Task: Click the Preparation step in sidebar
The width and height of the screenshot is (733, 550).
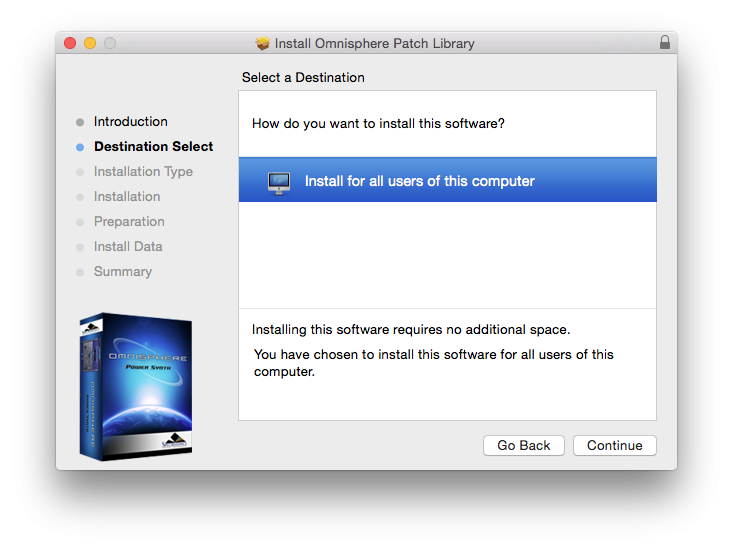Action: pos(129,221)
